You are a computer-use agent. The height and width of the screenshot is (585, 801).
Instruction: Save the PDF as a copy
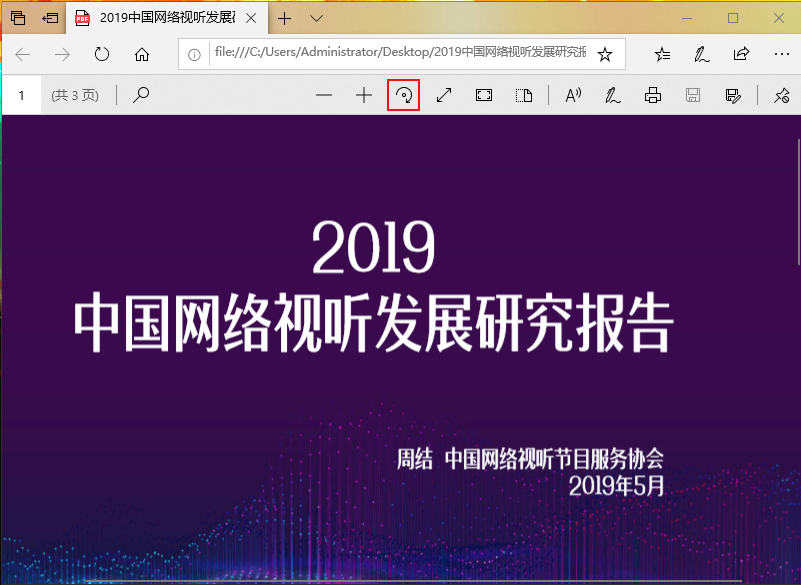[733, 95]
